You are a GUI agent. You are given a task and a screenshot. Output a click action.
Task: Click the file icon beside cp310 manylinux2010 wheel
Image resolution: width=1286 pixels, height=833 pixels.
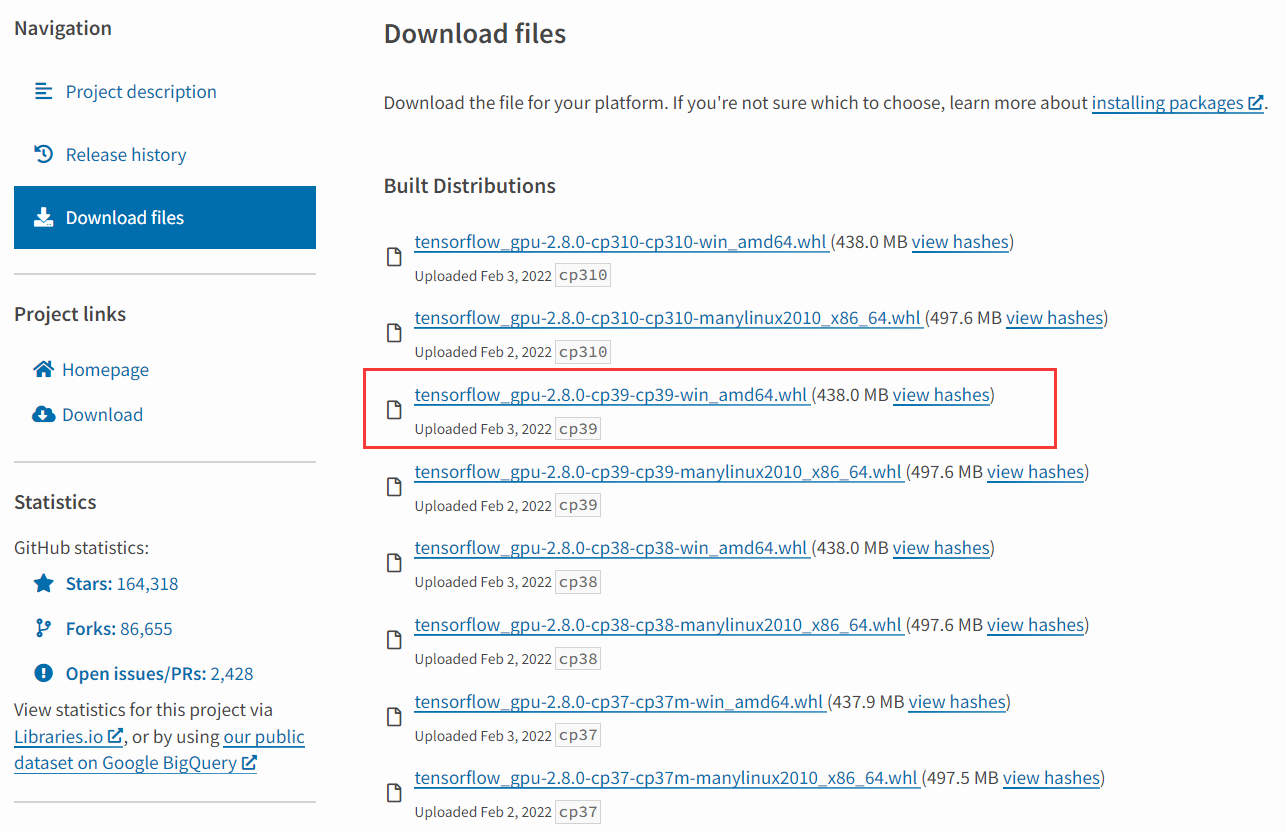[394, 334]
